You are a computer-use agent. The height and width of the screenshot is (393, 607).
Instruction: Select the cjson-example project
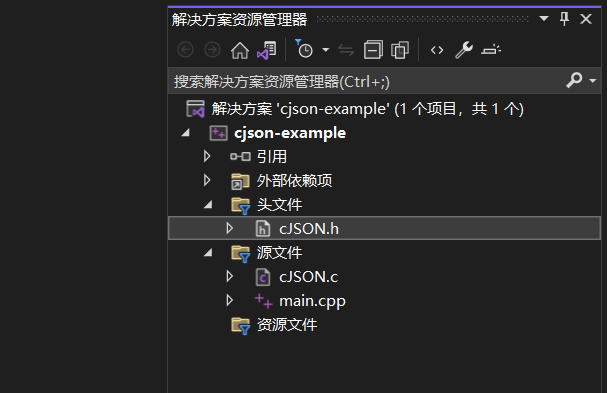click(290, 133)
